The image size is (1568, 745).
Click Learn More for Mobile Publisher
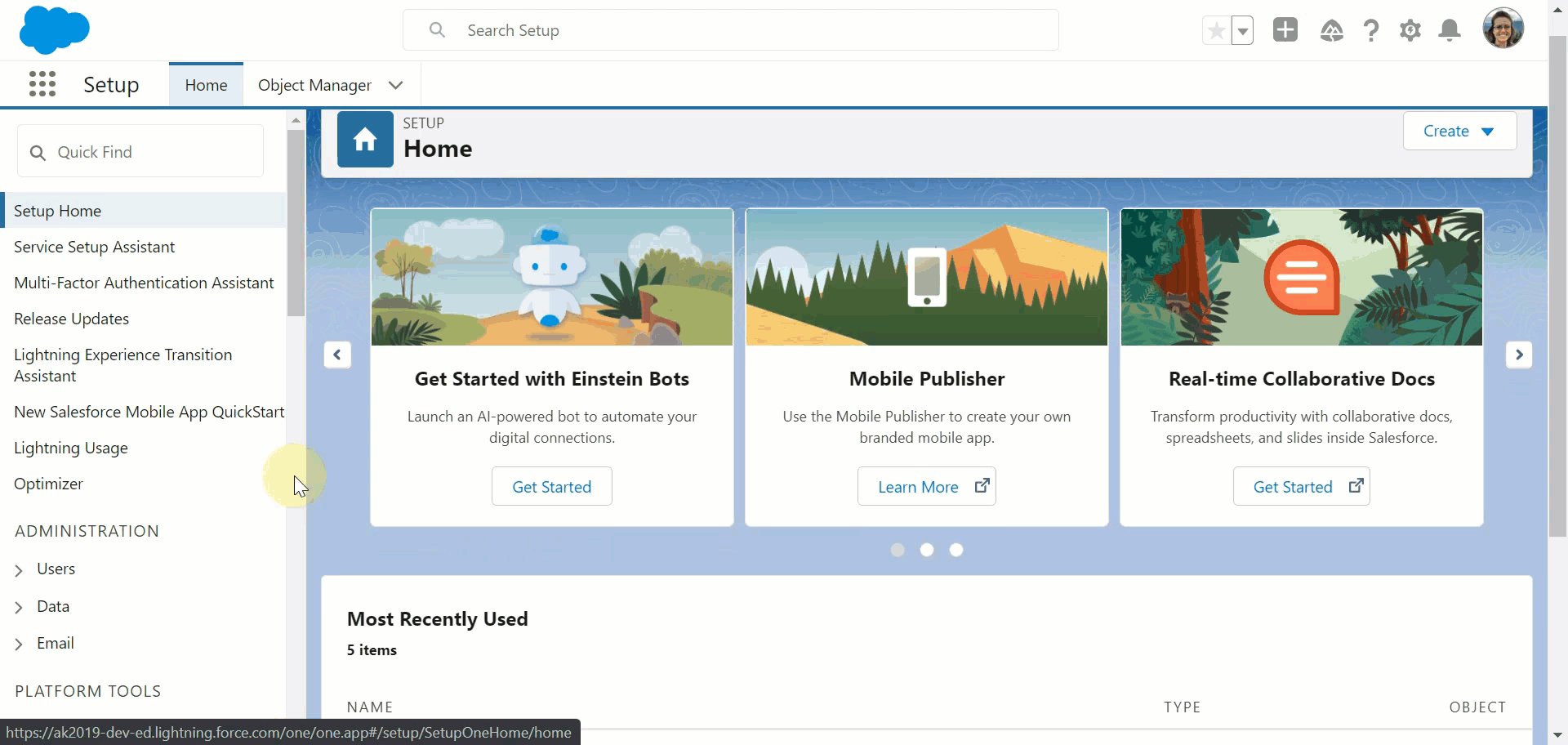click(x=926, y=486)
